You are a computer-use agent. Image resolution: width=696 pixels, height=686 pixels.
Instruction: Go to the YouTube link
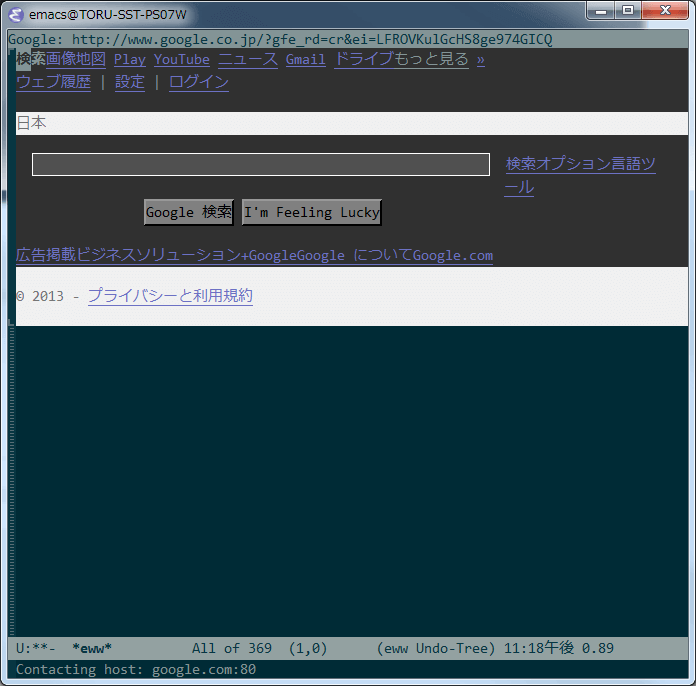click(x=182, y=60)
